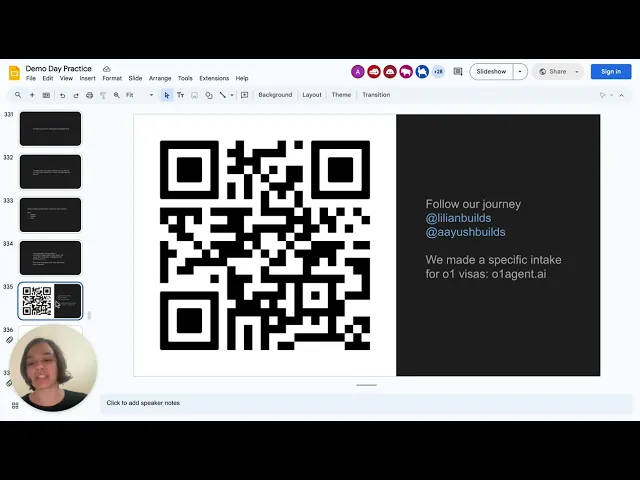Undo the last action

coord(62,95)
